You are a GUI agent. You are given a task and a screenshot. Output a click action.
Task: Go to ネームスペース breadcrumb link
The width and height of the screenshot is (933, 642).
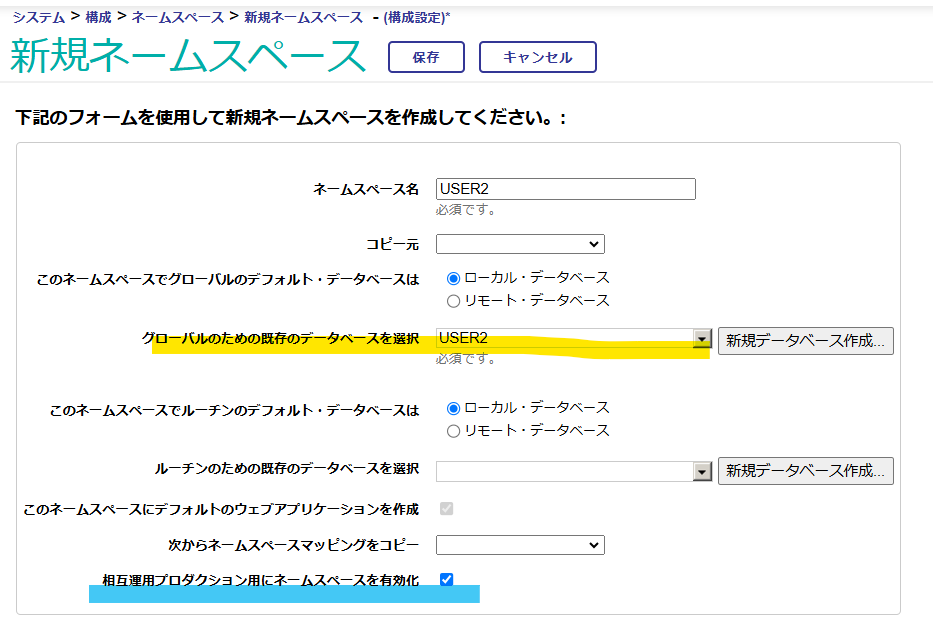coord(177,17)
